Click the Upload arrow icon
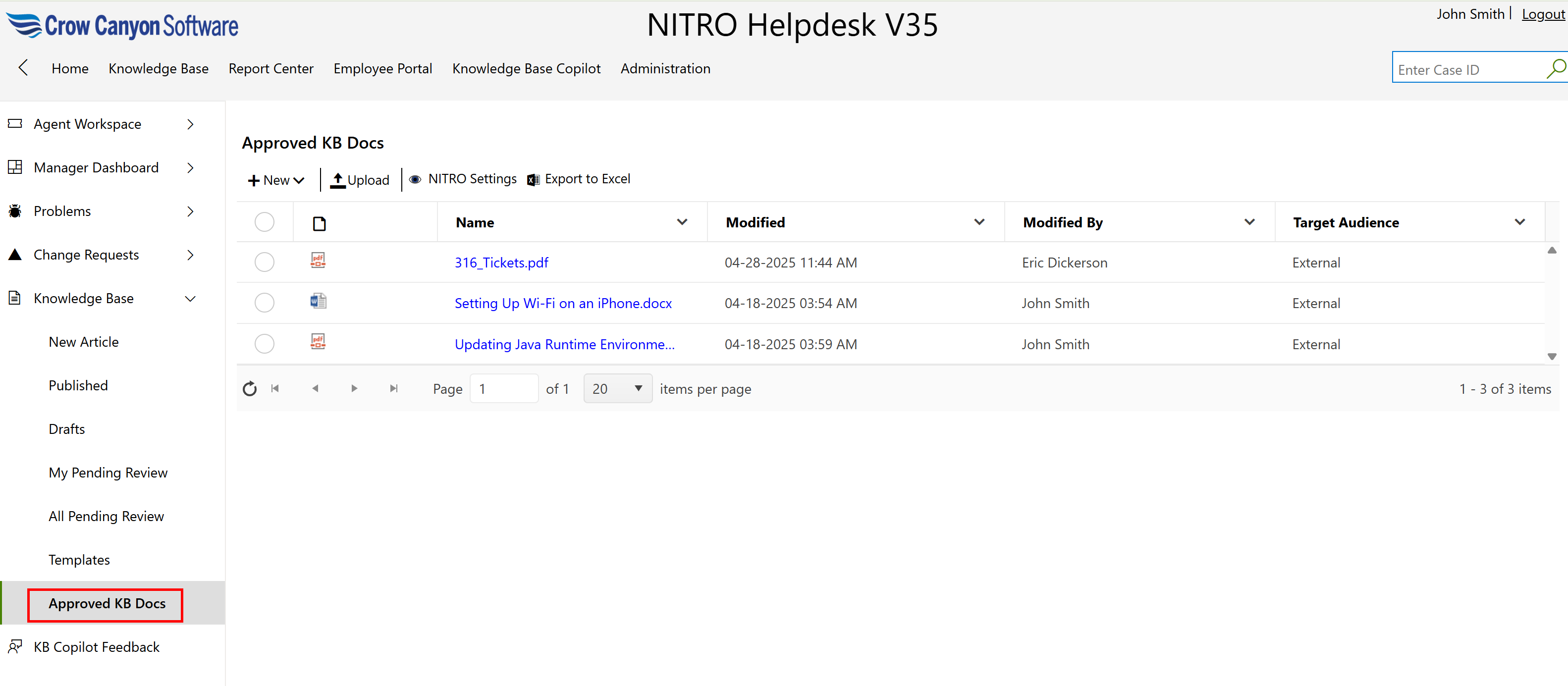This screenshot has width=1568, height=686. (x=337, y=180)
